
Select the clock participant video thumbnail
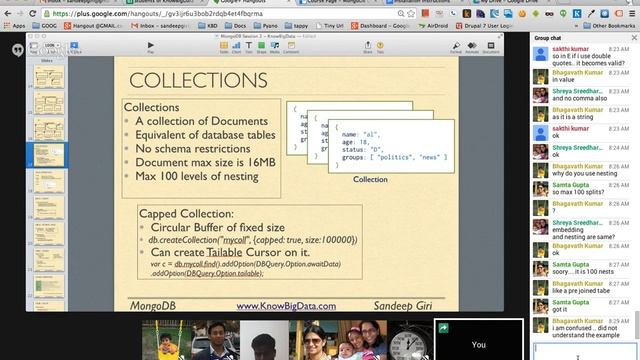coord(410,340)
